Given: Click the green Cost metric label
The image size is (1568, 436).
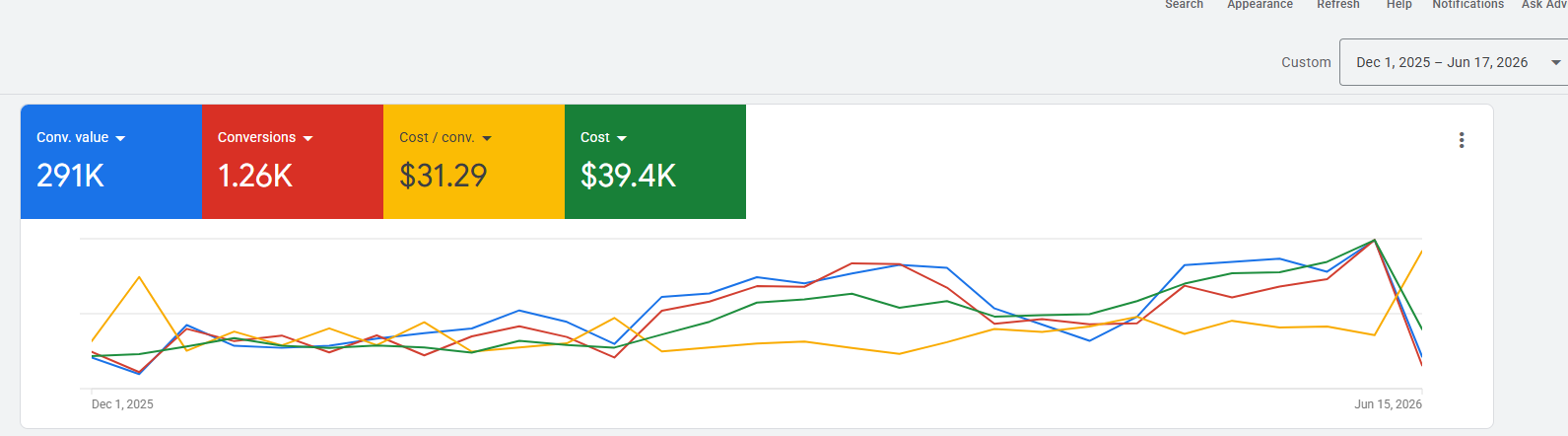Looking at the screenshot, I should (x=595, y=137).
